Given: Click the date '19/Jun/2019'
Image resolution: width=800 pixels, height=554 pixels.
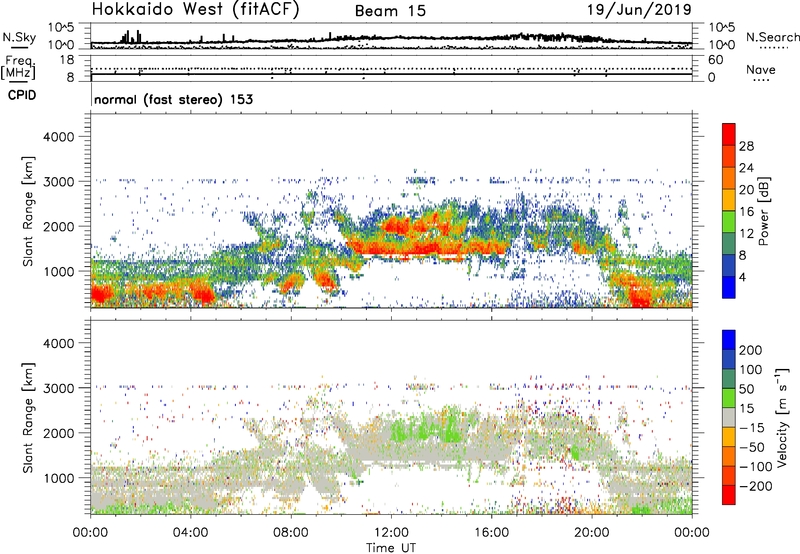Looking at the screenshot, I should 639,9.
